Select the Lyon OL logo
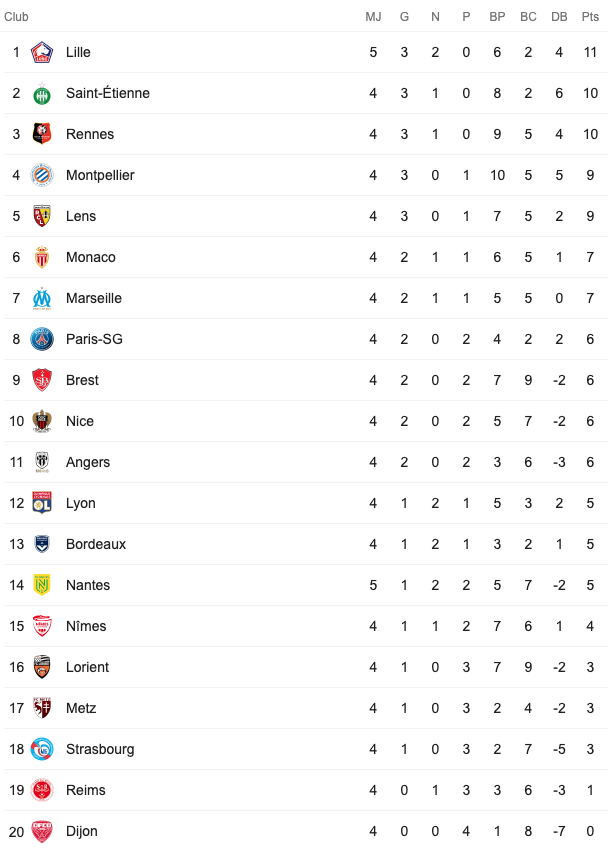 pyautogui.click(x=42, y=503)
